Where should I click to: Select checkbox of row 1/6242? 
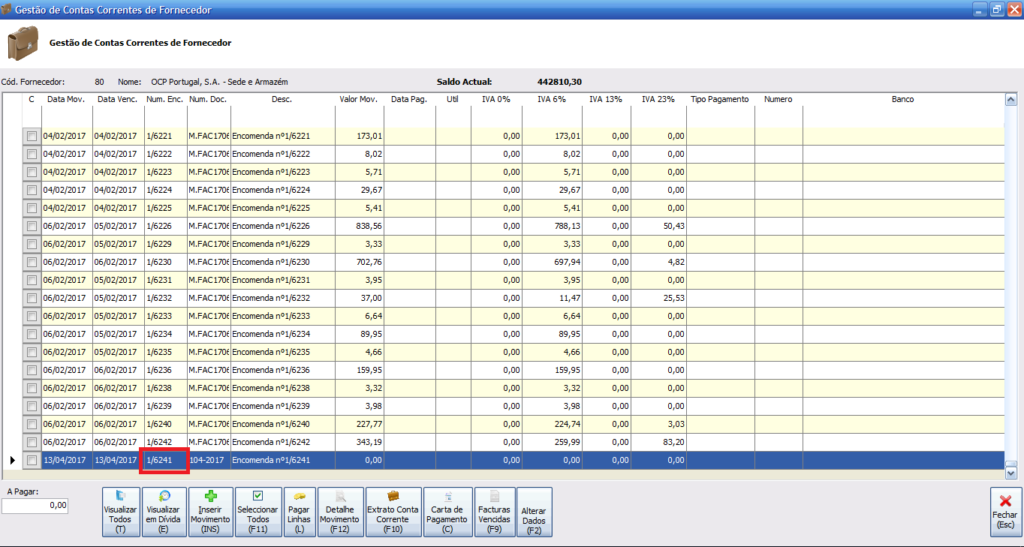[32, 442]
